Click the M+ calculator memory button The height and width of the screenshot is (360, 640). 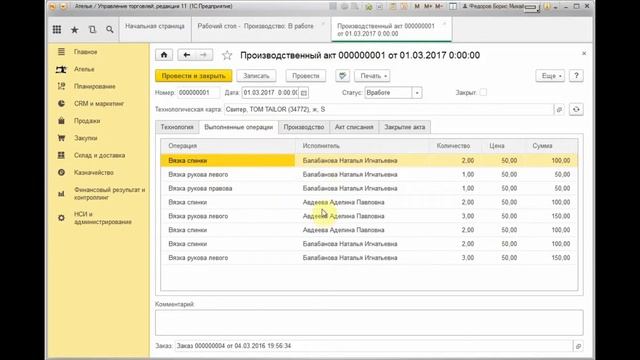(428, 7)
